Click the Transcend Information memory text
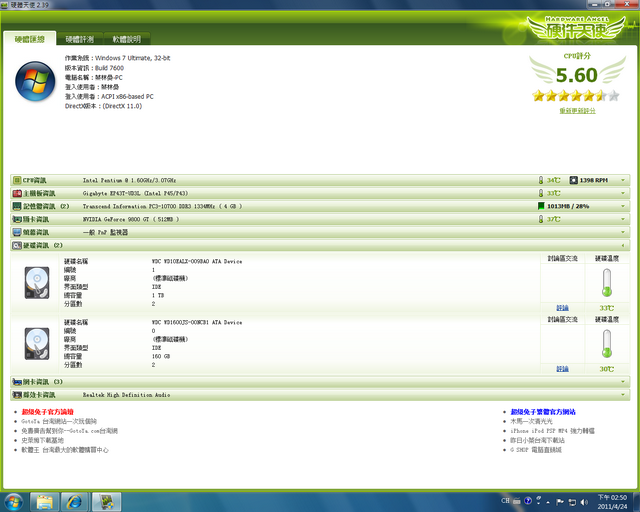This screenshot has width=640, height=512. coord(162,206)
